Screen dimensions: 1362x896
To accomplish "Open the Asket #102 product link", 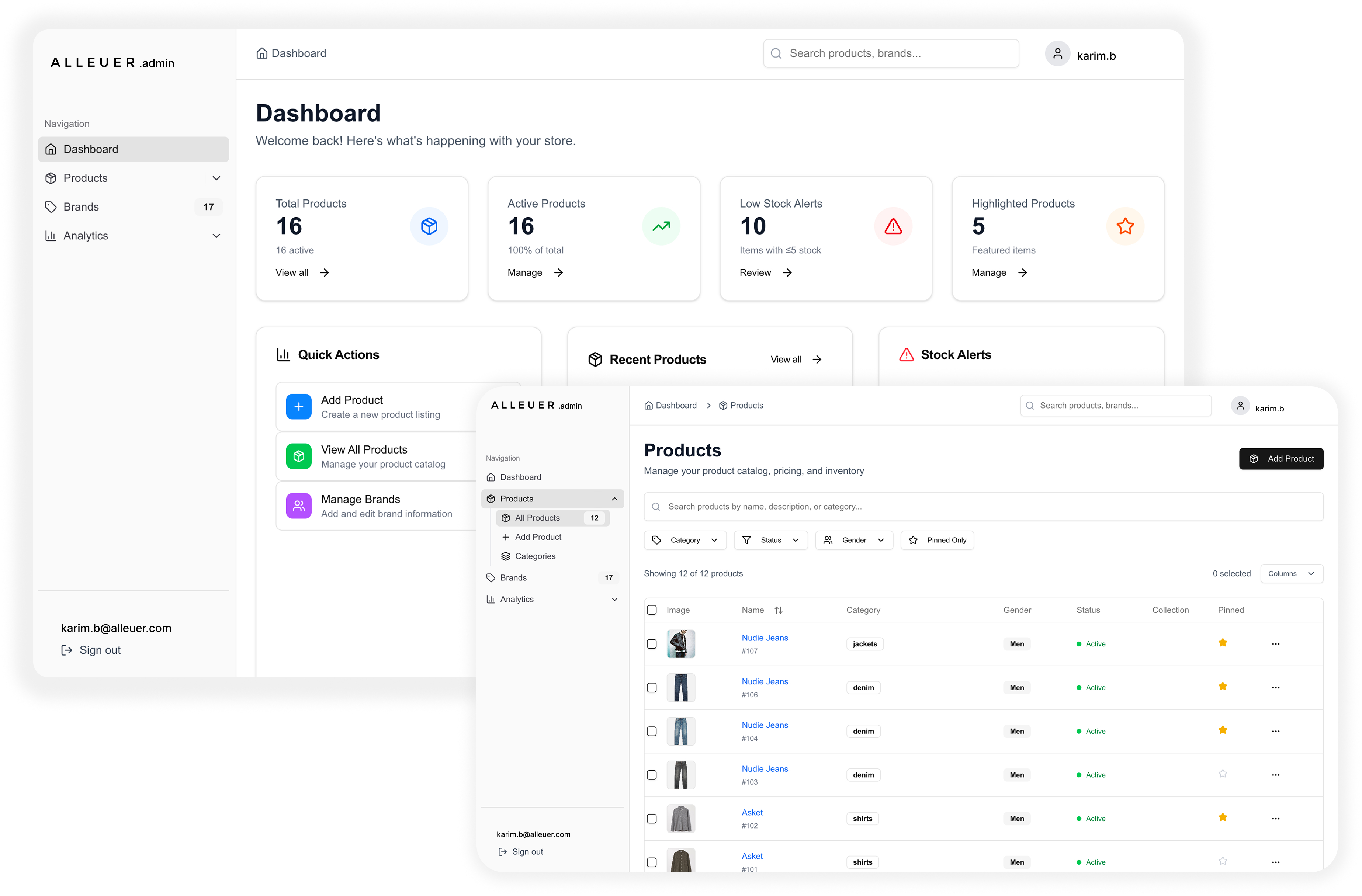I will [752, 812].
